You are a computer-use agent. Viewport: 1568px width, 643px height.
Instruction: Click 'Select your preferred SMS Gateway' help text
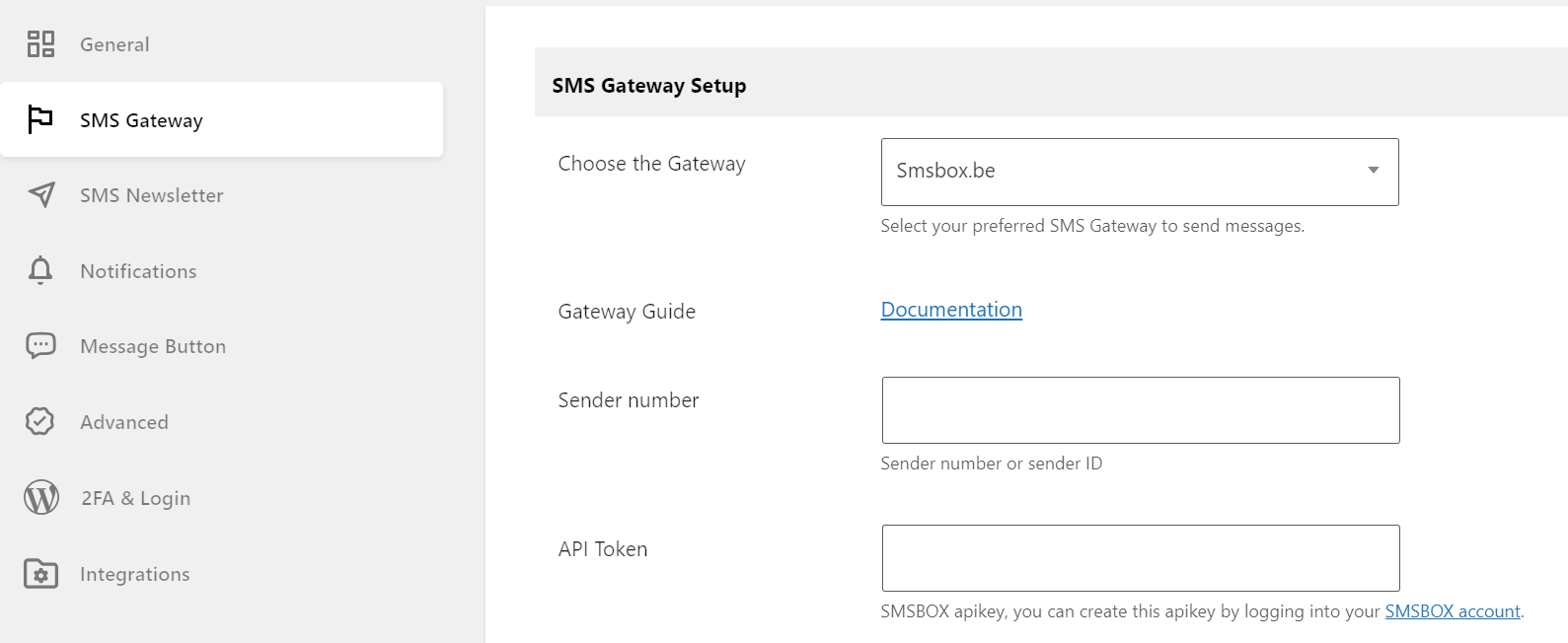click(1092, 226)
